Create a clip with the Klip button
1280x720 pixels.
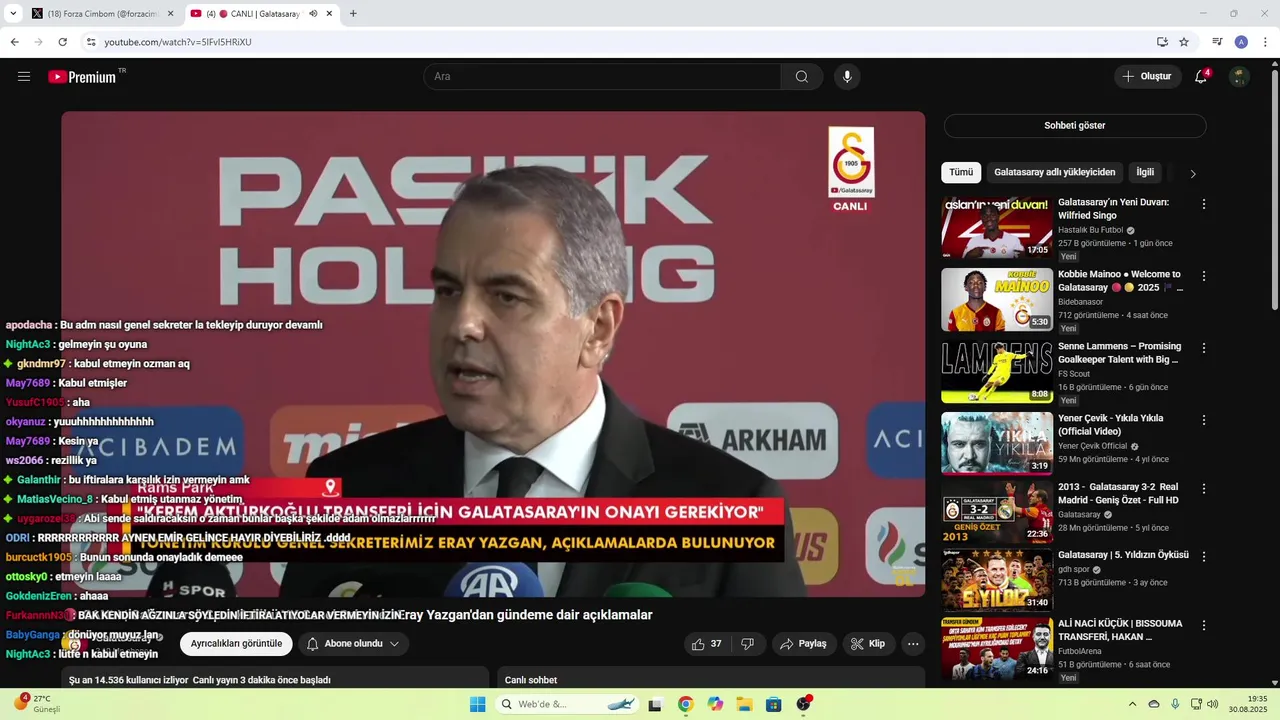pyautogui.click(x=868, y=644)
